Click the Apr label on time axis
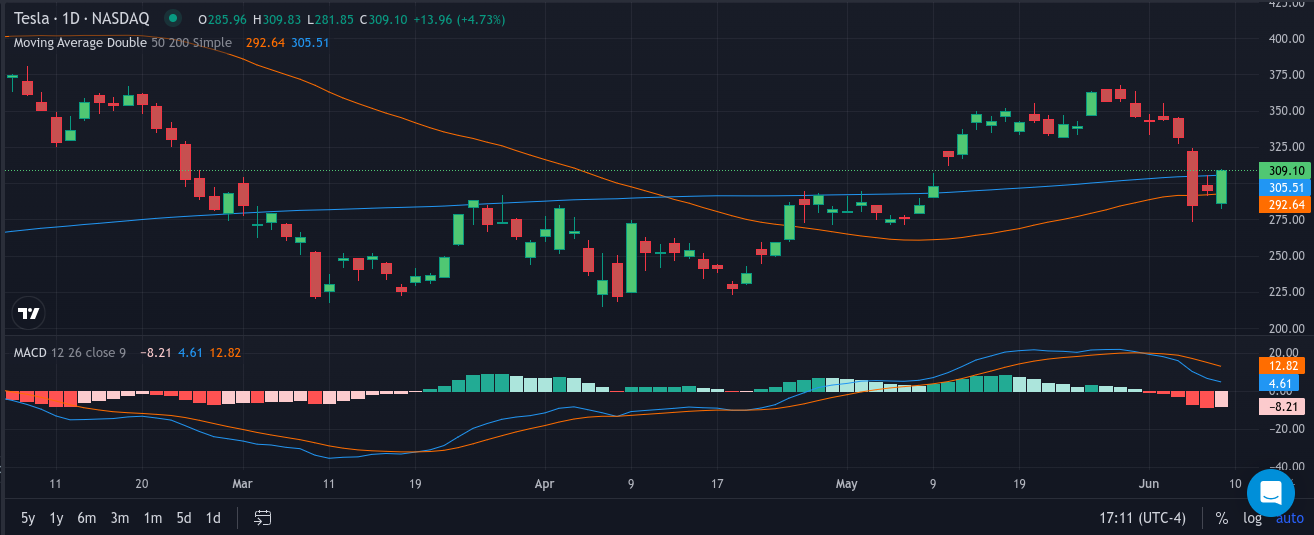Image resolution: width=1314 pixels, height=535 pixels. (544, 483)
